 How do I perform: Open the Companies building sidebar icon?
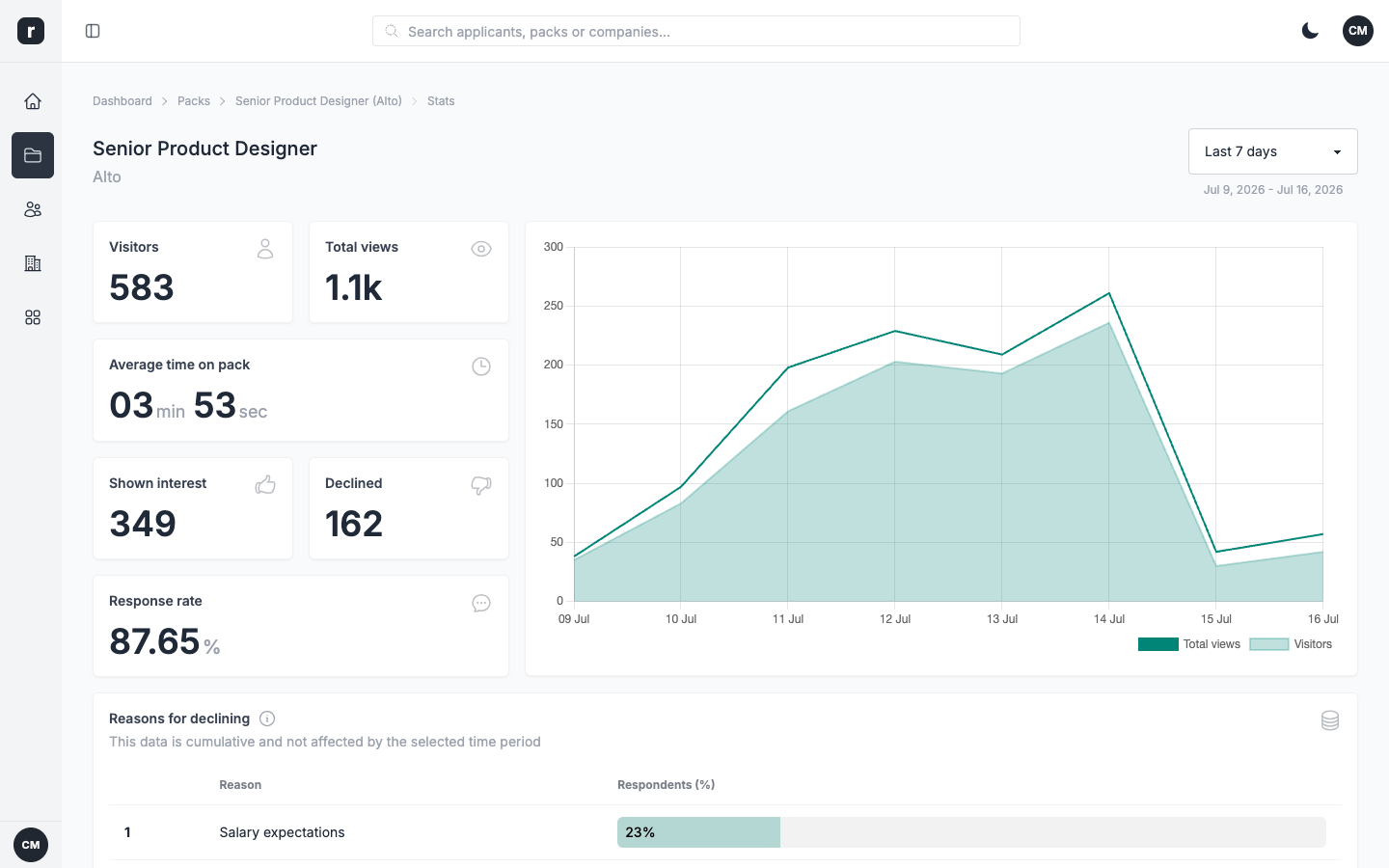pos(33,263)
